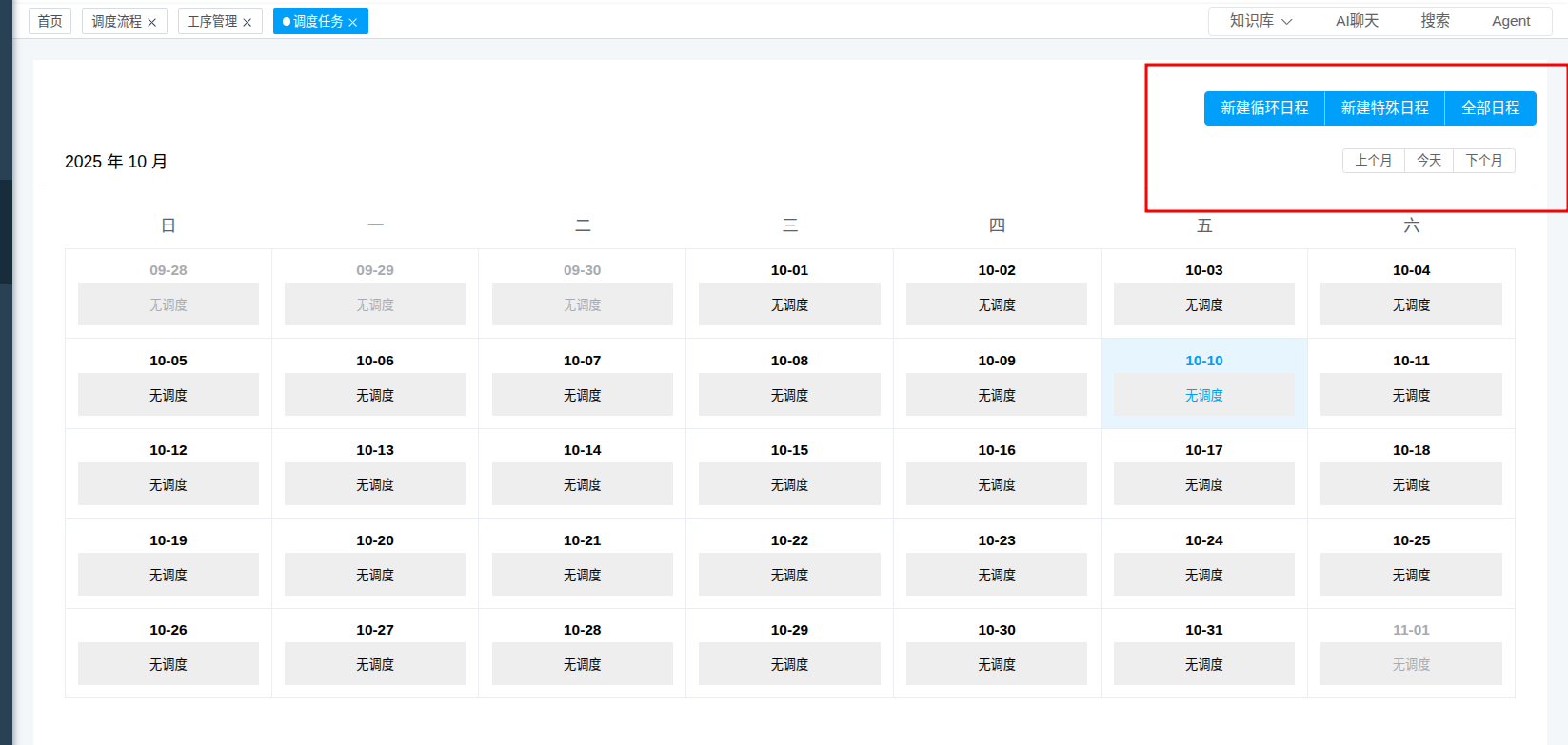The width and height of the screenshot is (1568, 745).
Task: Click the 无调度 block under 10-31
Action: [x=1203, y=664]
